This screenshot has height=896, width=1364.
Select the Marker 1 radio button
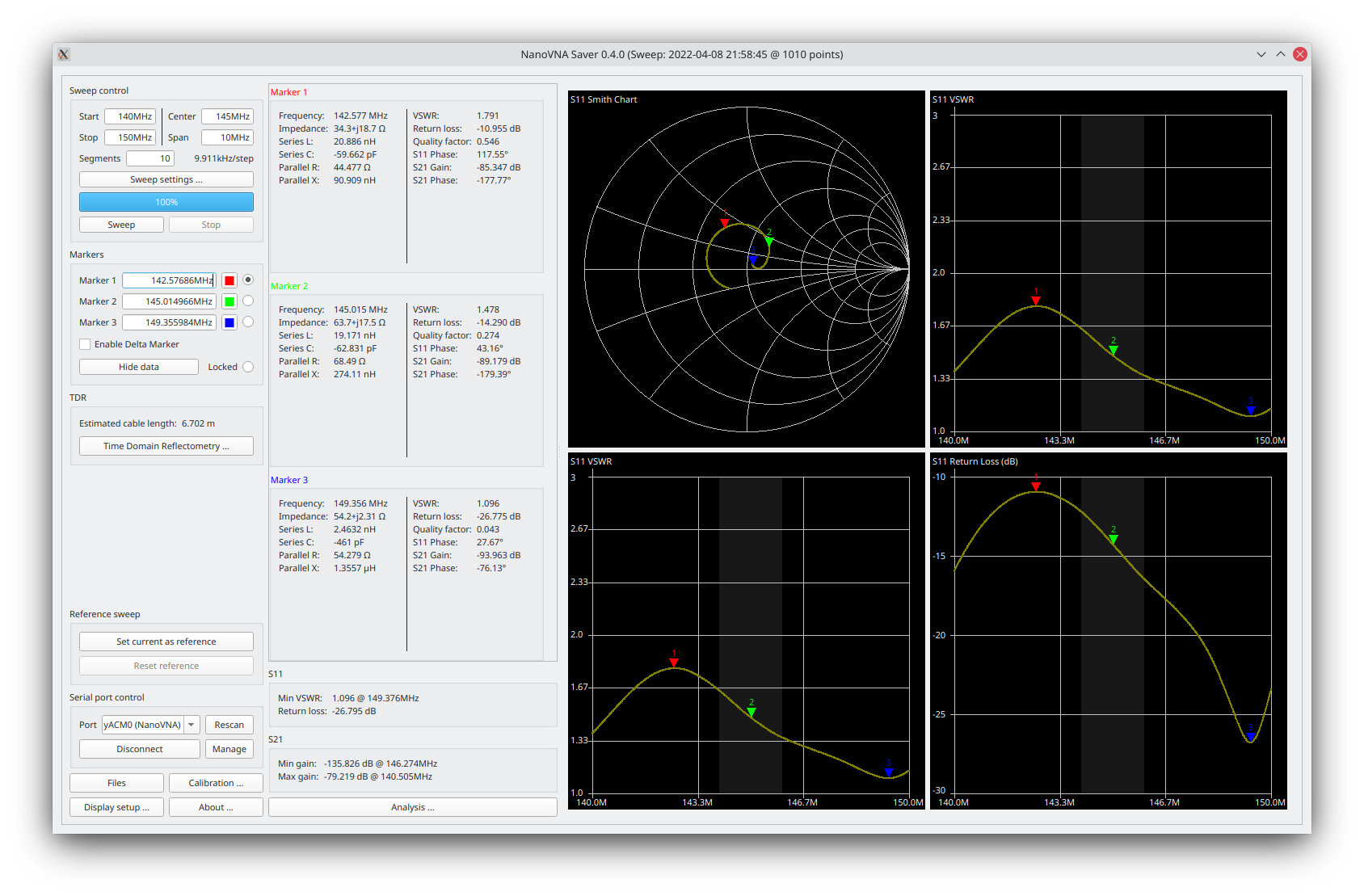(x=248, y=280)
